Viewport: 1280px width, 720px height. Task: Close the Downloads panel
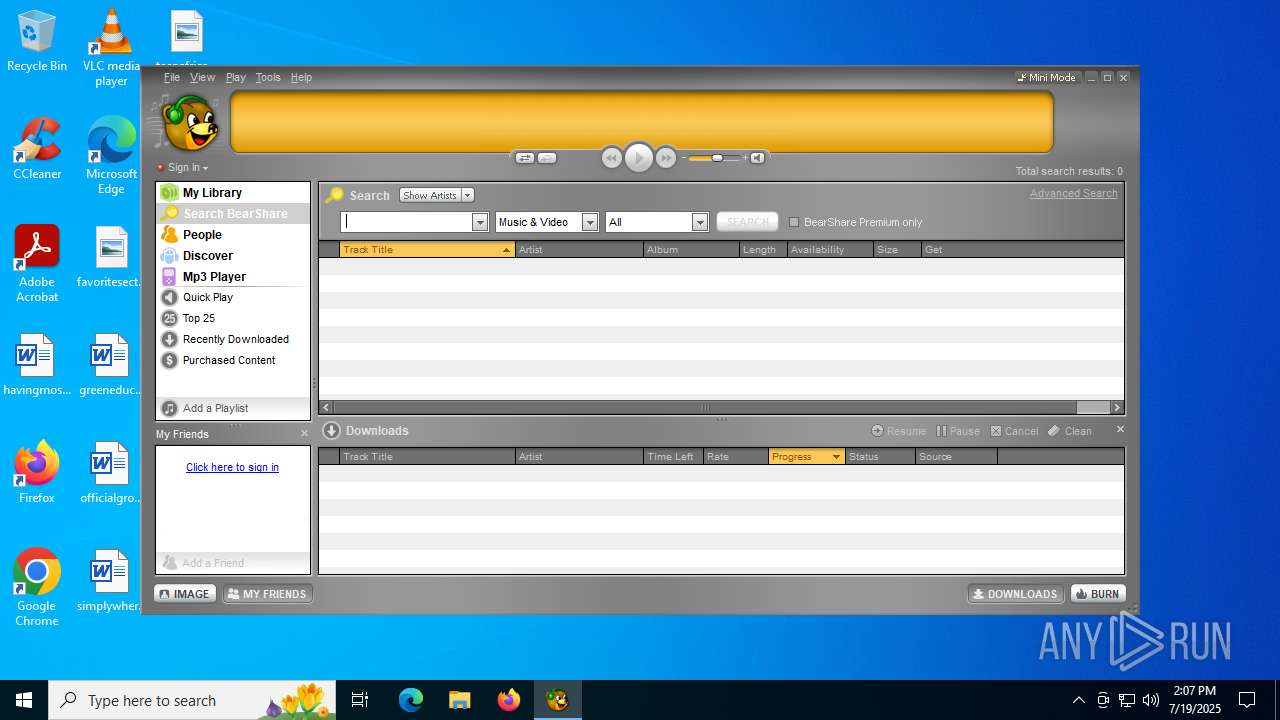[1120, 429]
